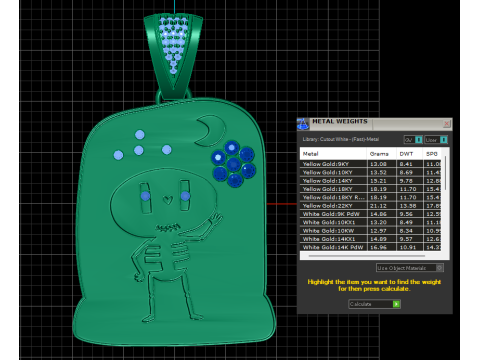Select the White Gold:10KW row
This screenshot has height=360, width=480.
tap(370, 231)
